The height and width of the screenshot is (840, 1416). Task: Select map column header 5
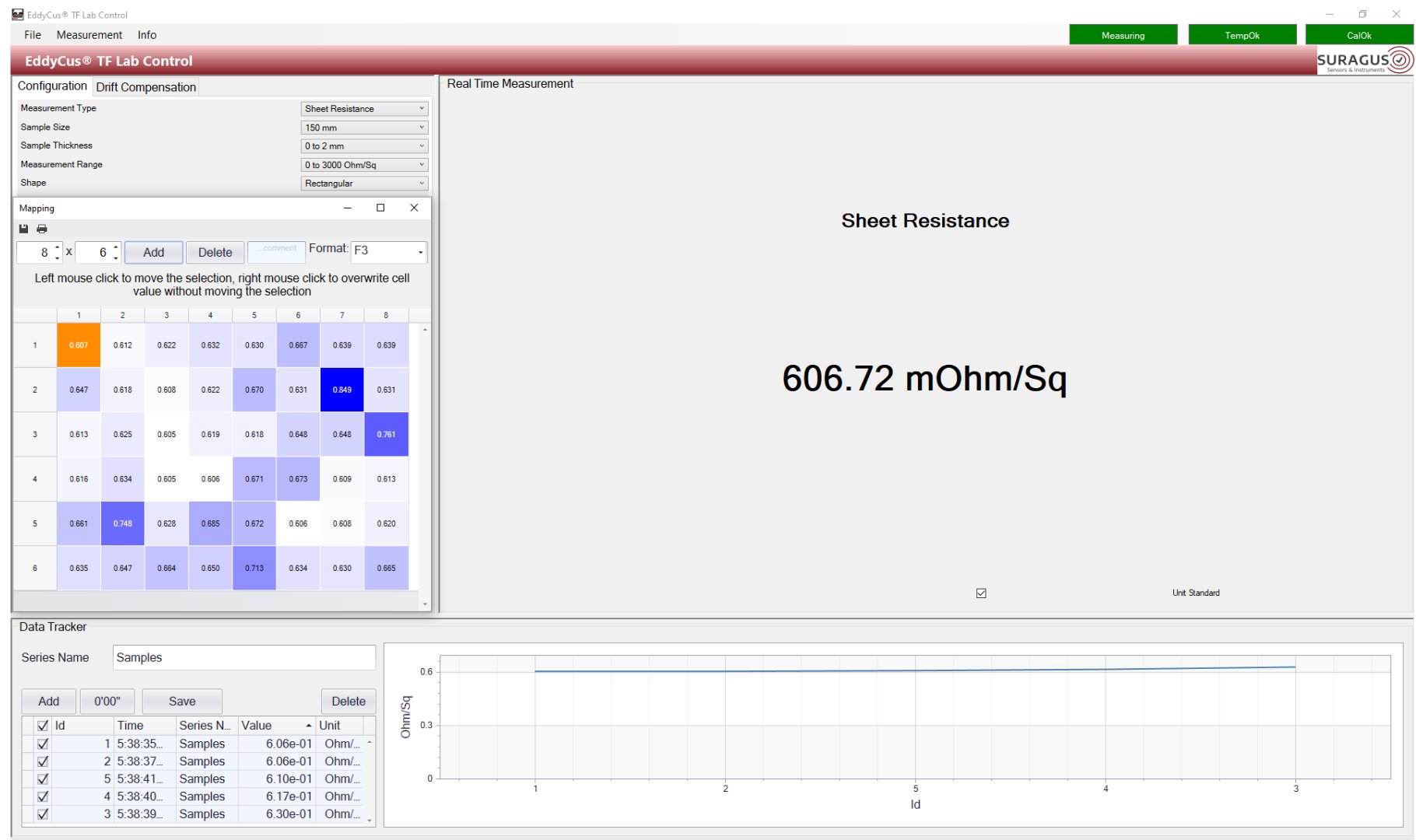pyautogui.click(x=254, y=315)
